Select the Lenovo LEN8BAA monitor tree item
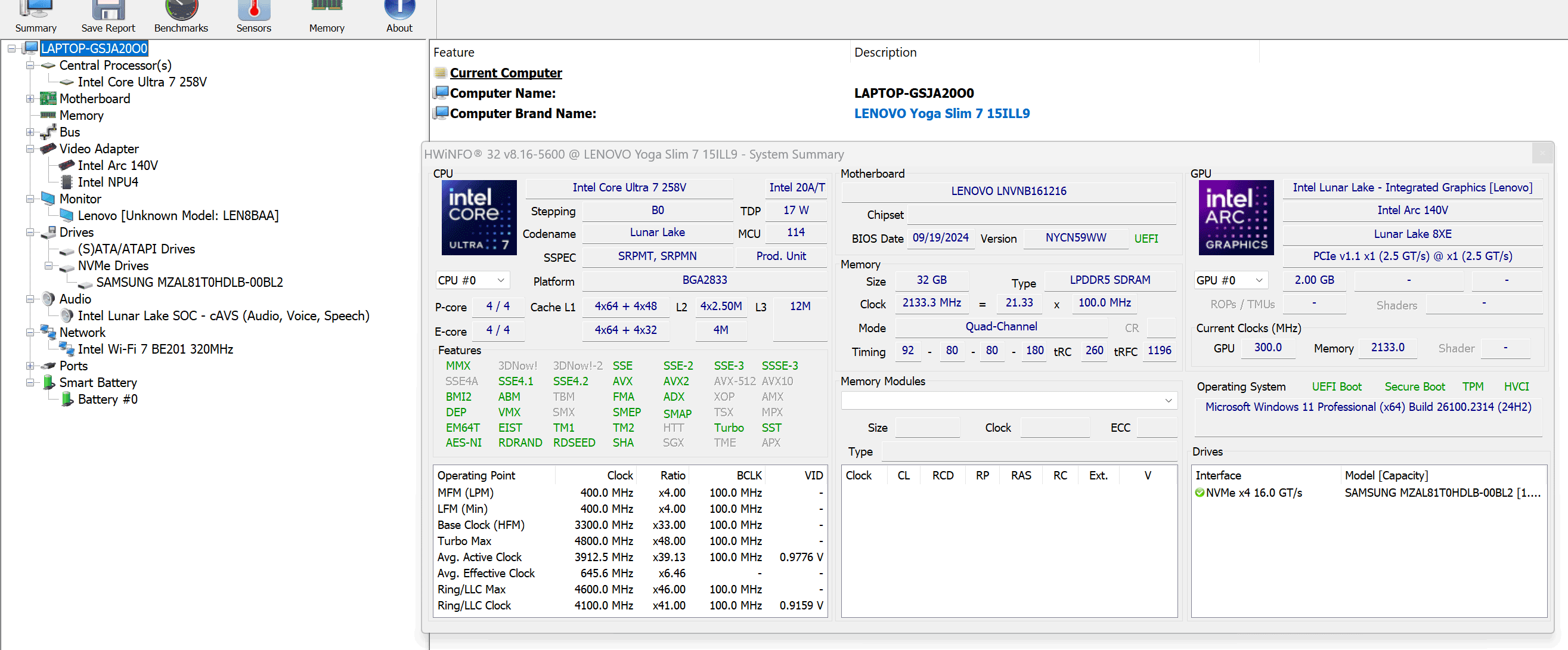 pos(178,215)
